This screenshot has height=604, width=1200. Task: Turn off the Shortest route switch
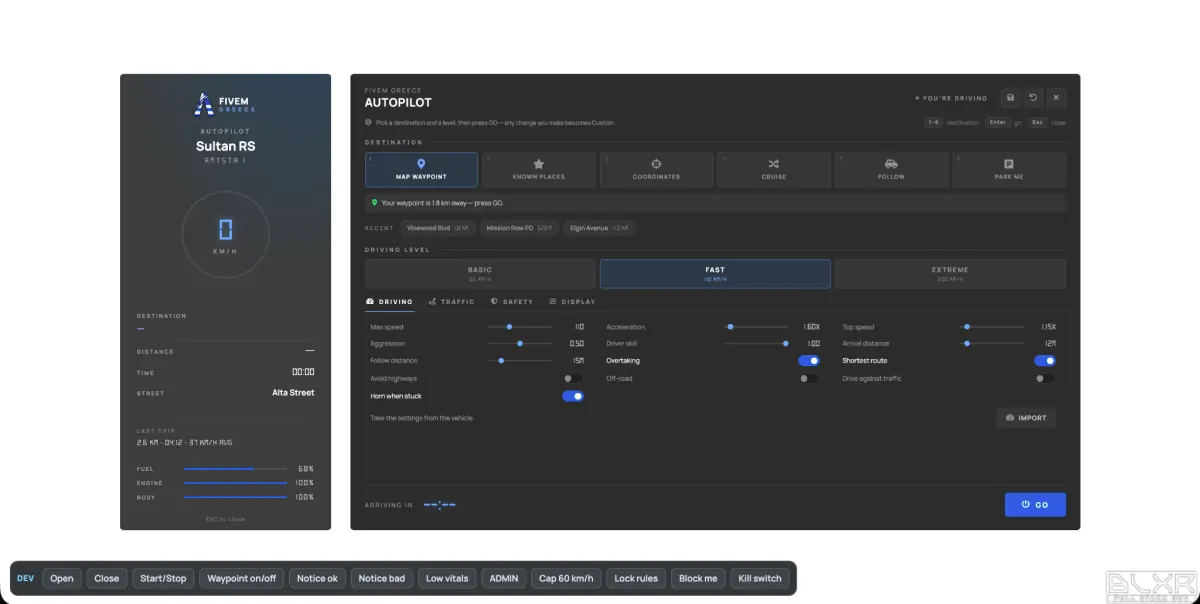(1045, 360)
